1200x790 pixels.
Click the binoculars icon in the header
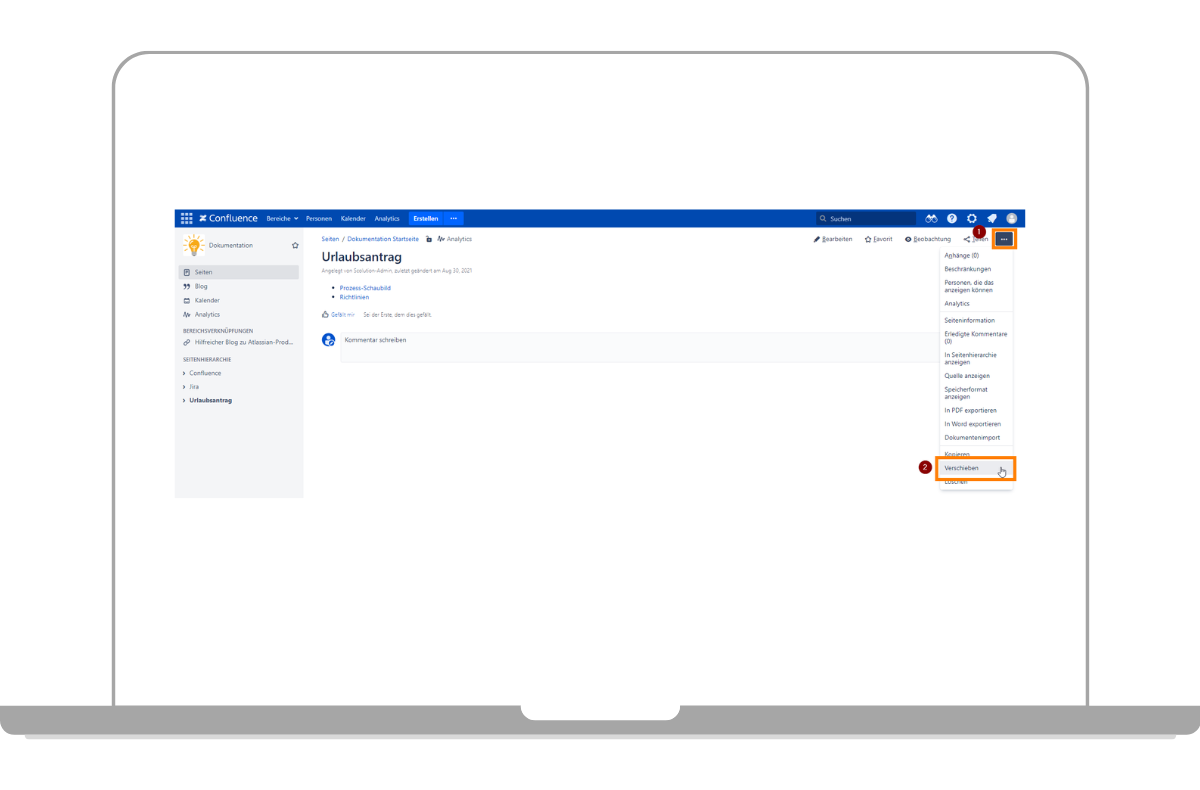click(931, 218)
